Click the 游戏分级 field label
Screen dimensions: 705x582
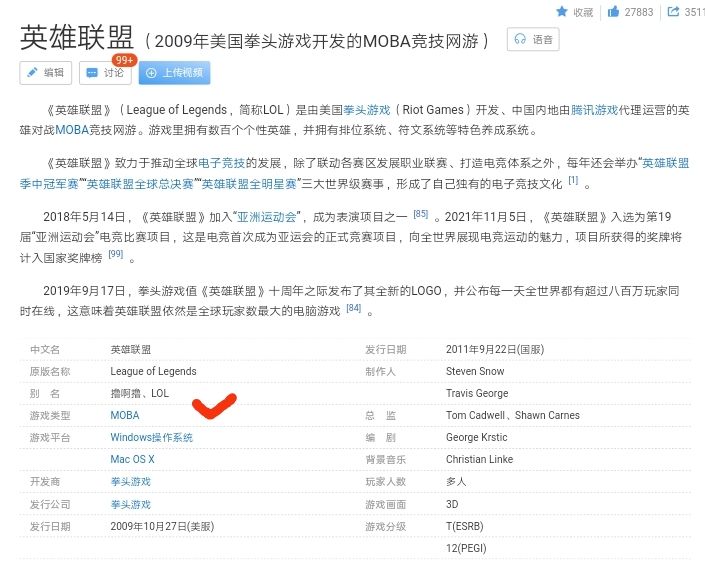(385, 526)
